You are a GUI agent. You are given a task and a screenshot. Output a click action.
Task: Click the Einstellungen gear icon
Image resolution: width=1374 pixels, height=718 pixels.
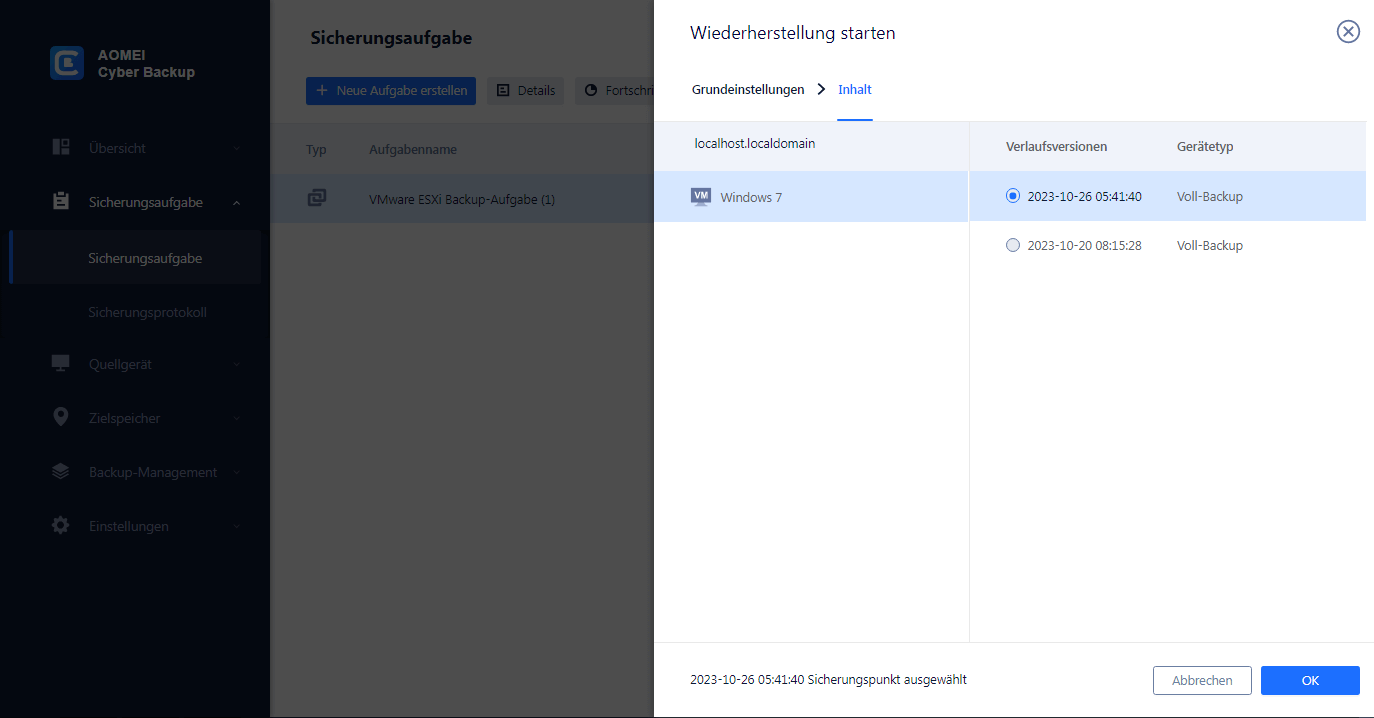click(x=61, y=525)
